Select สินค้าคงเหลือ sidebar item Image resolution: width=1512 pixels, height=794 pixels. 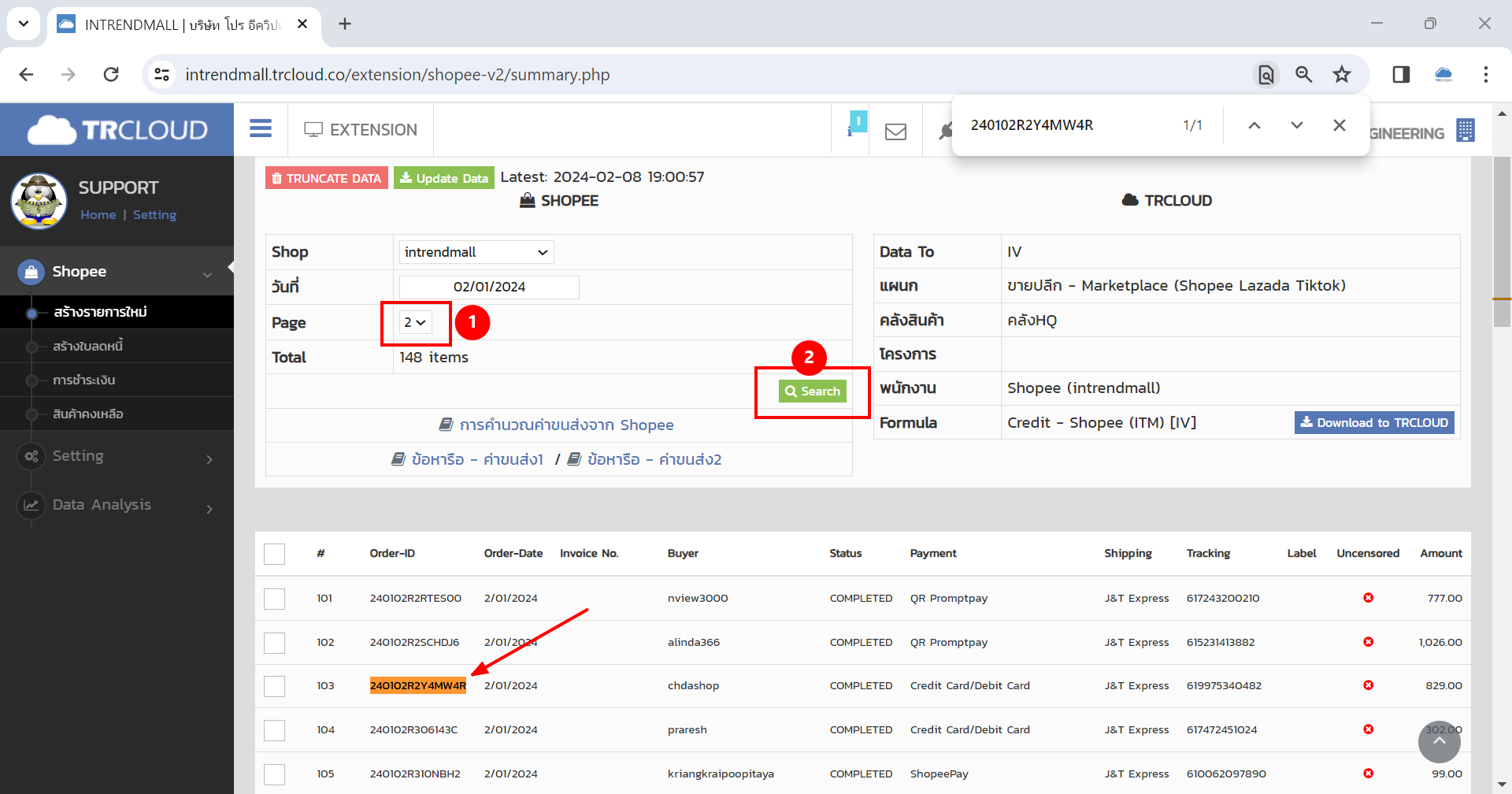pos(117,414)
